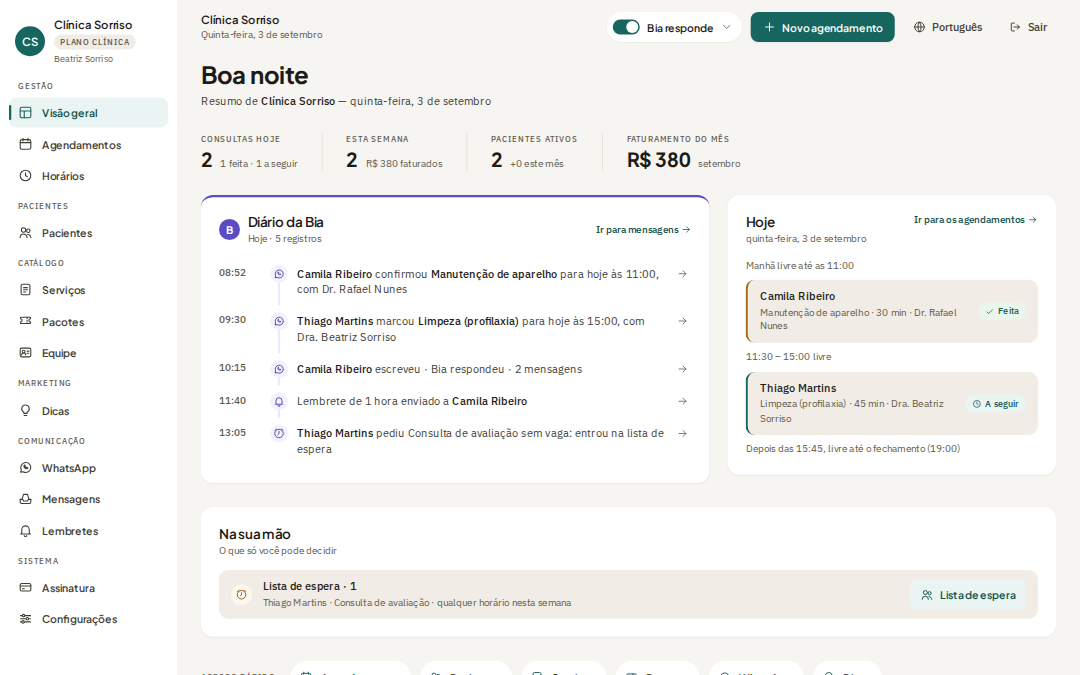Screen dimensions: 1080x675
Task: Open Configurações in the sidebar
Action: pyautogui.click(x=89, y=619)
